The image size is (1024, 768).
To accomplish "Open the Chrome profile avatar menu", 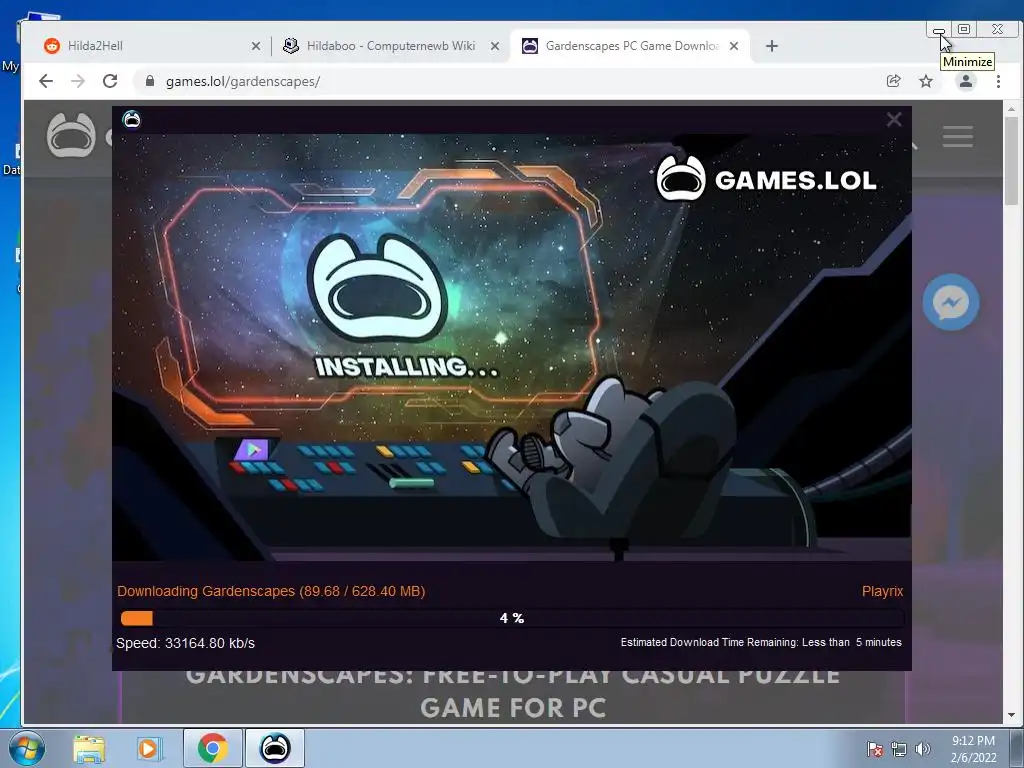I will click(965, 81).
